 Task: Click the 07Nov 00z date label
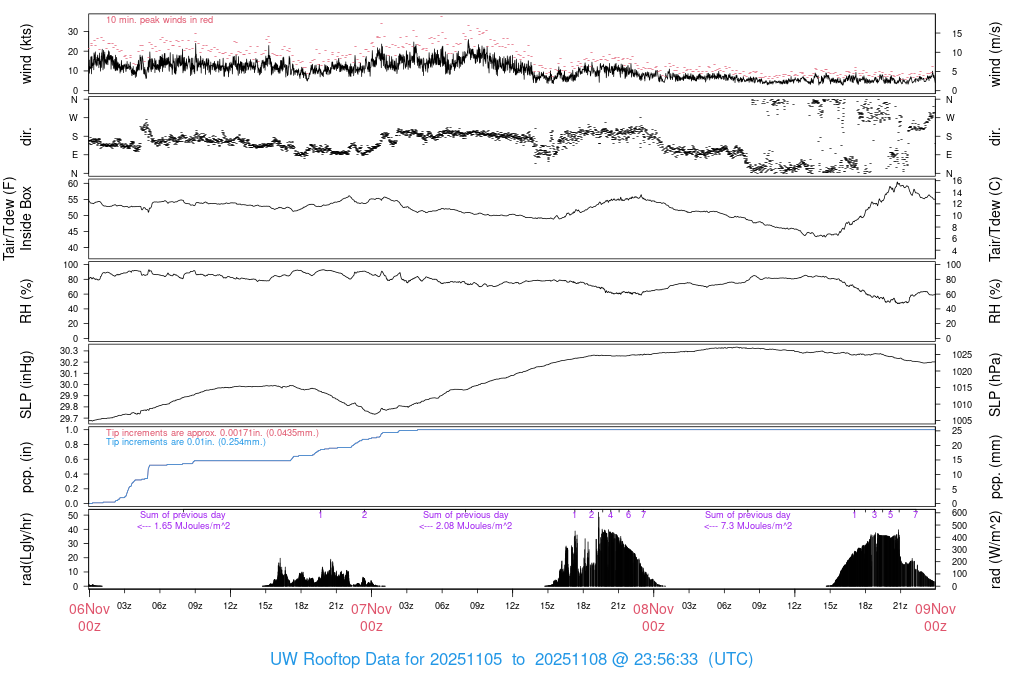tap(371, 617)
